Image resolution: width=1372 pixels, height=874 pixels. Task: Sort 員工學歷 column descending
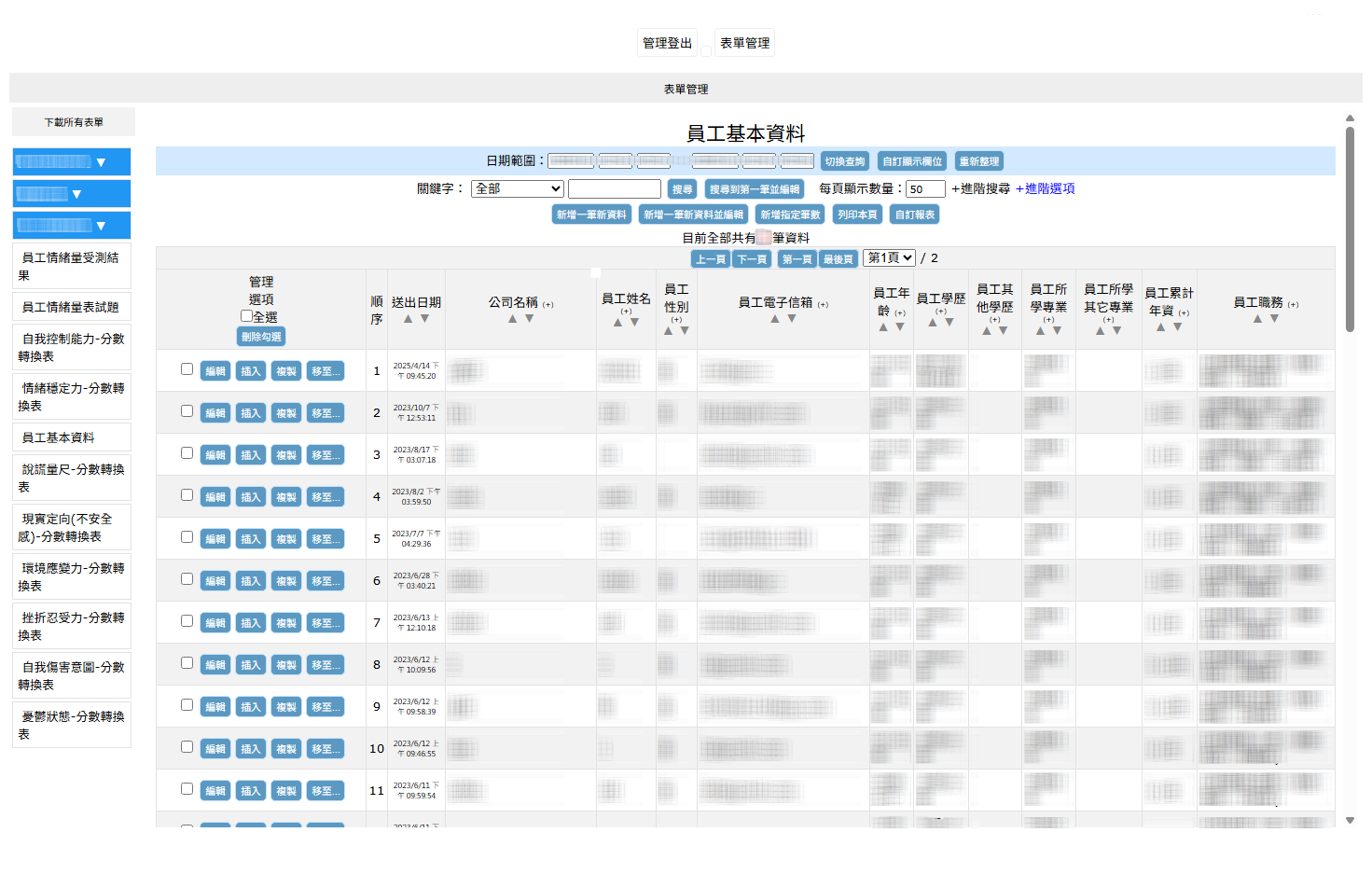pos(949,323)
